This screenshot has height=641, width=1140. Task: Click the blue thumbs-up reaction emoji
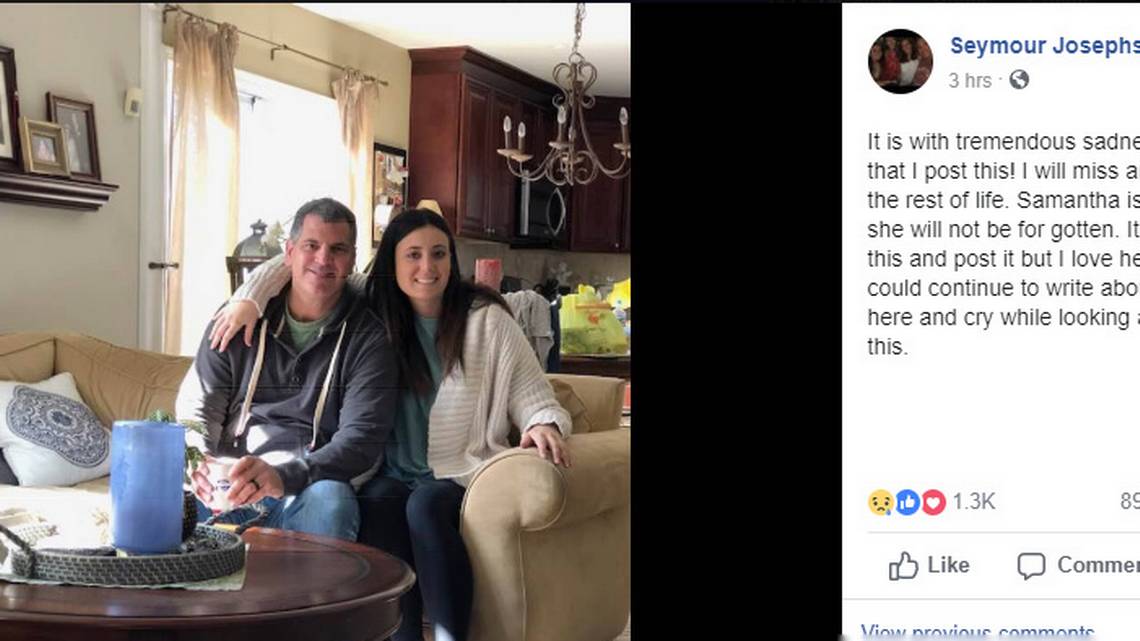(x=907, y=502)
